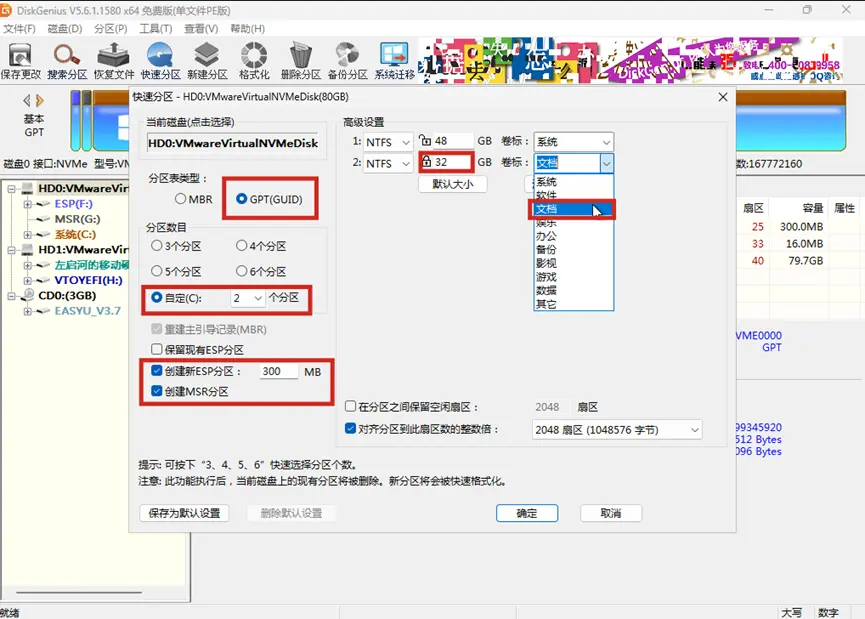Viewport: 865px width, 619px height.
Task: Click the Backup Partition (备份分区) icon
Action: (348, 61)
